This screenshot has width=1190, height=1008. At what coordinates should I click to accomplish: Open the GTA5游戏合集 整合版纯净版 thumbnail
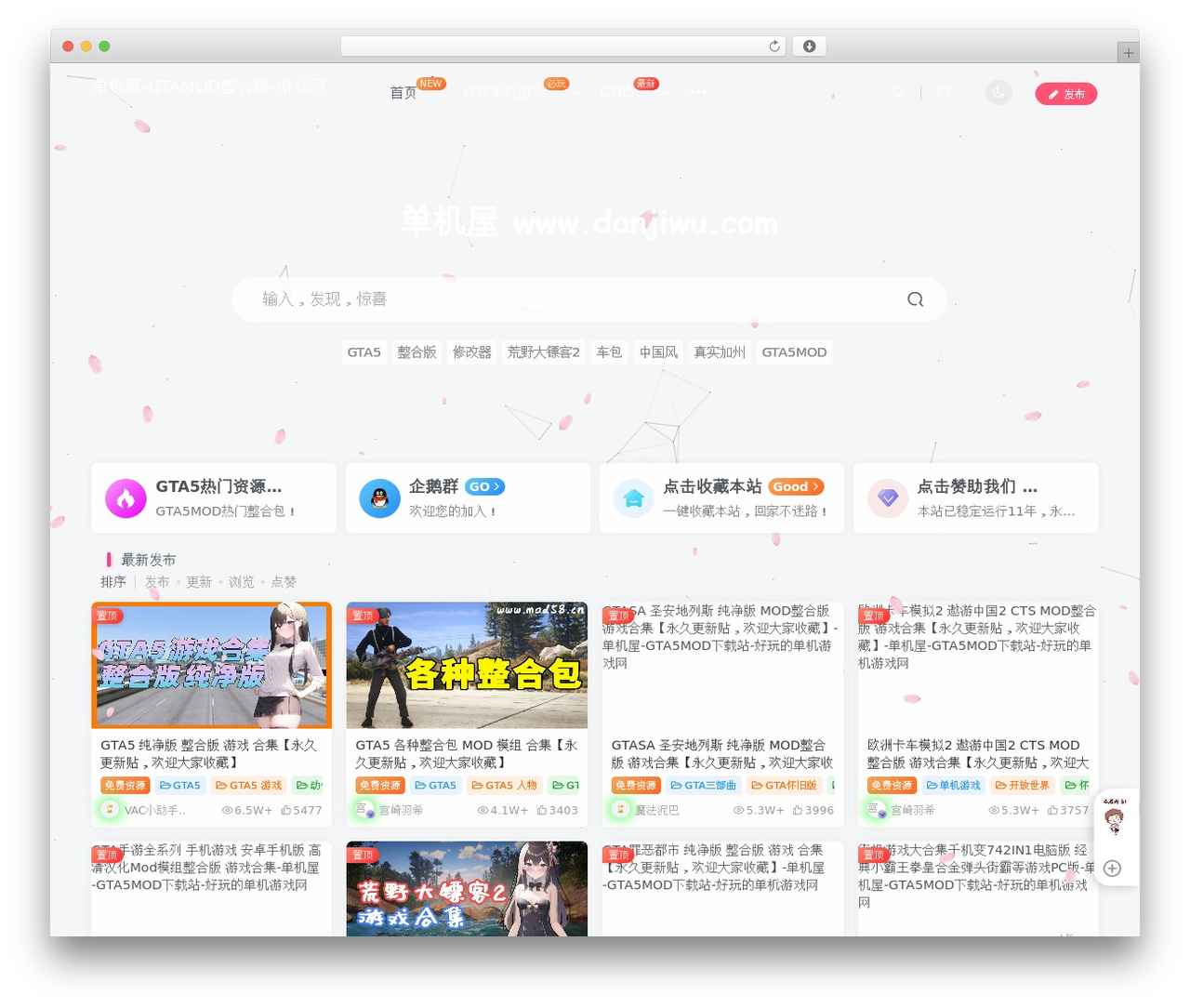coord(212,665)
